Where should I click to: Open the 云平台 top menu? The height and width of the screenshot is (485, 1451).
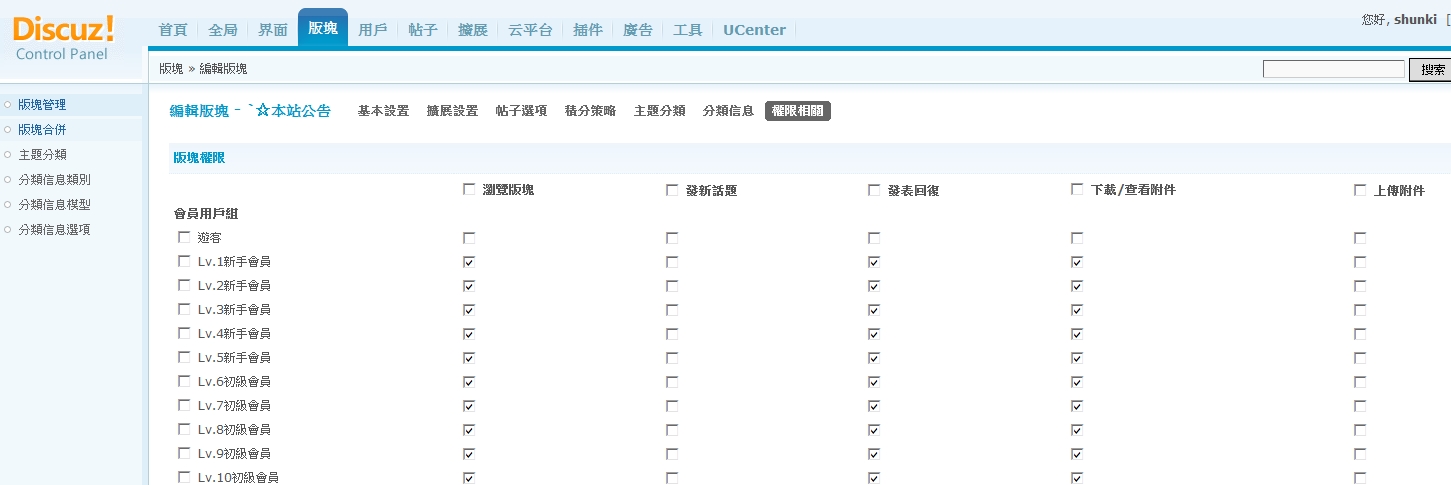(530, 30)
